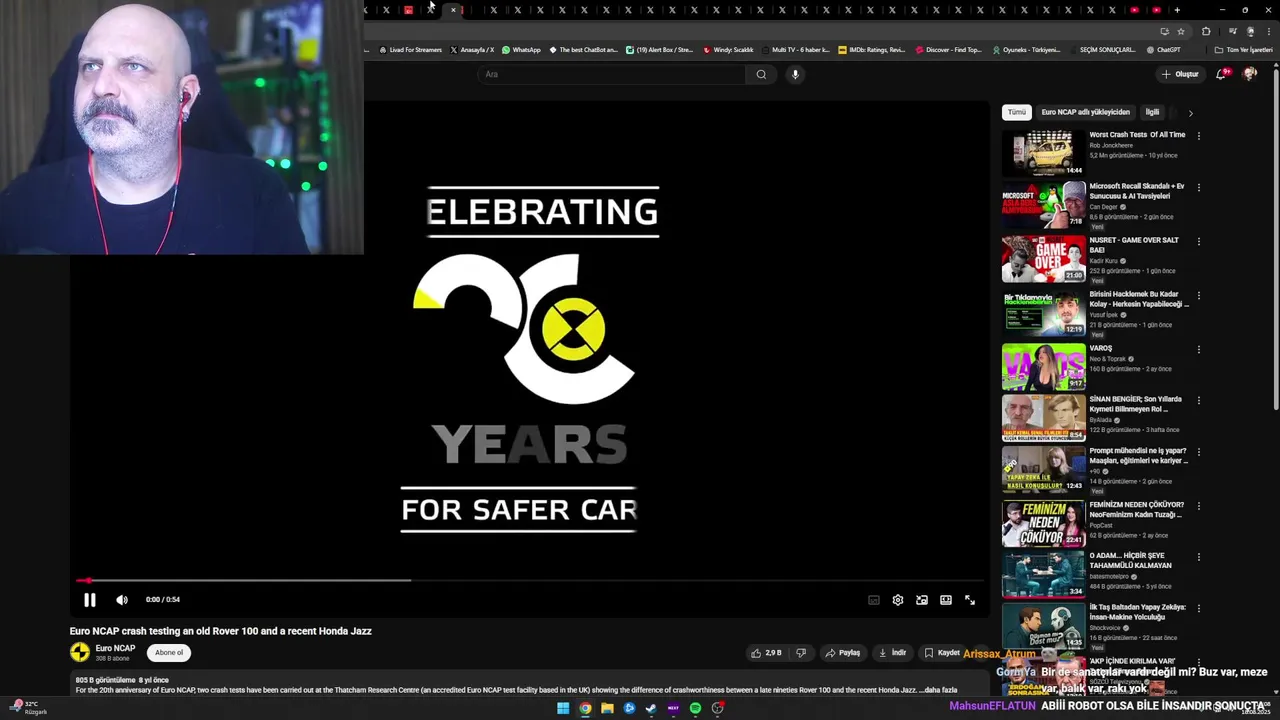This screenshot has height=720, width=1280.
Task: Open Prompt mühendisi ne iş yapar video
Action: (x=1138, y=456)
